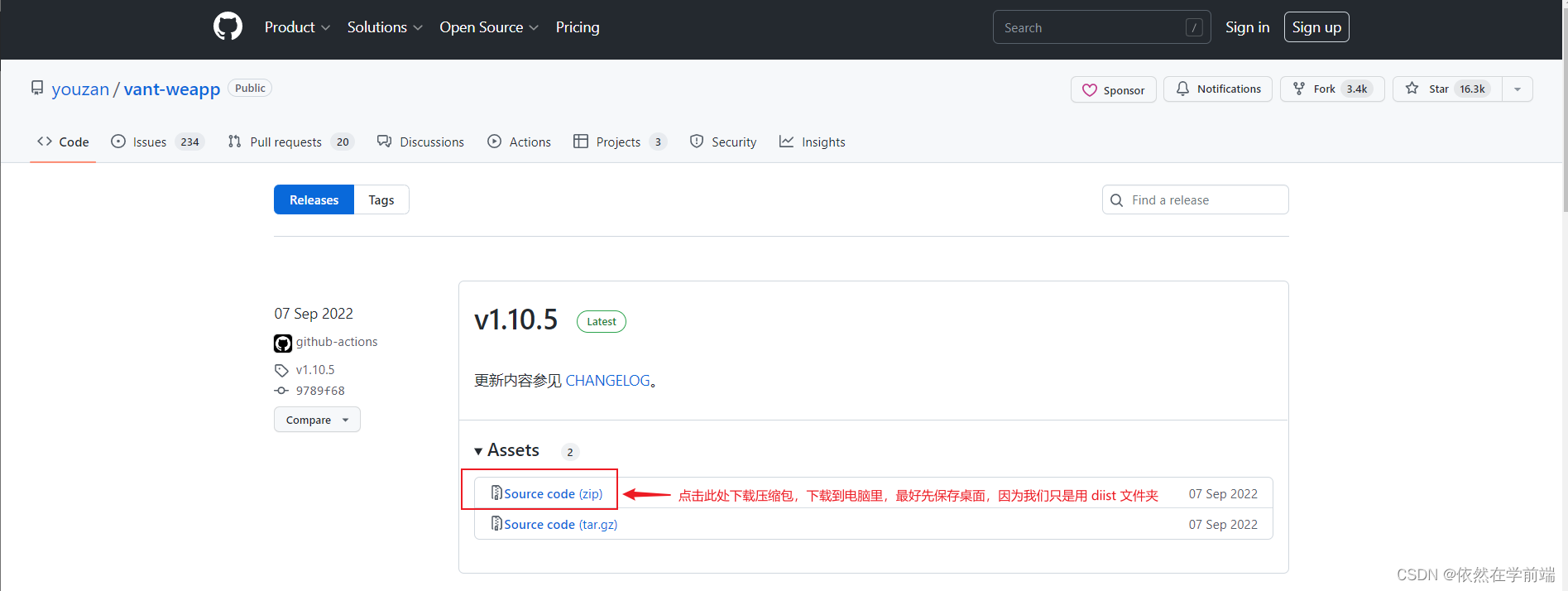Click the github-actions avatar
The height and width of the screenshot is (591, 1568).
pos(283,343)
